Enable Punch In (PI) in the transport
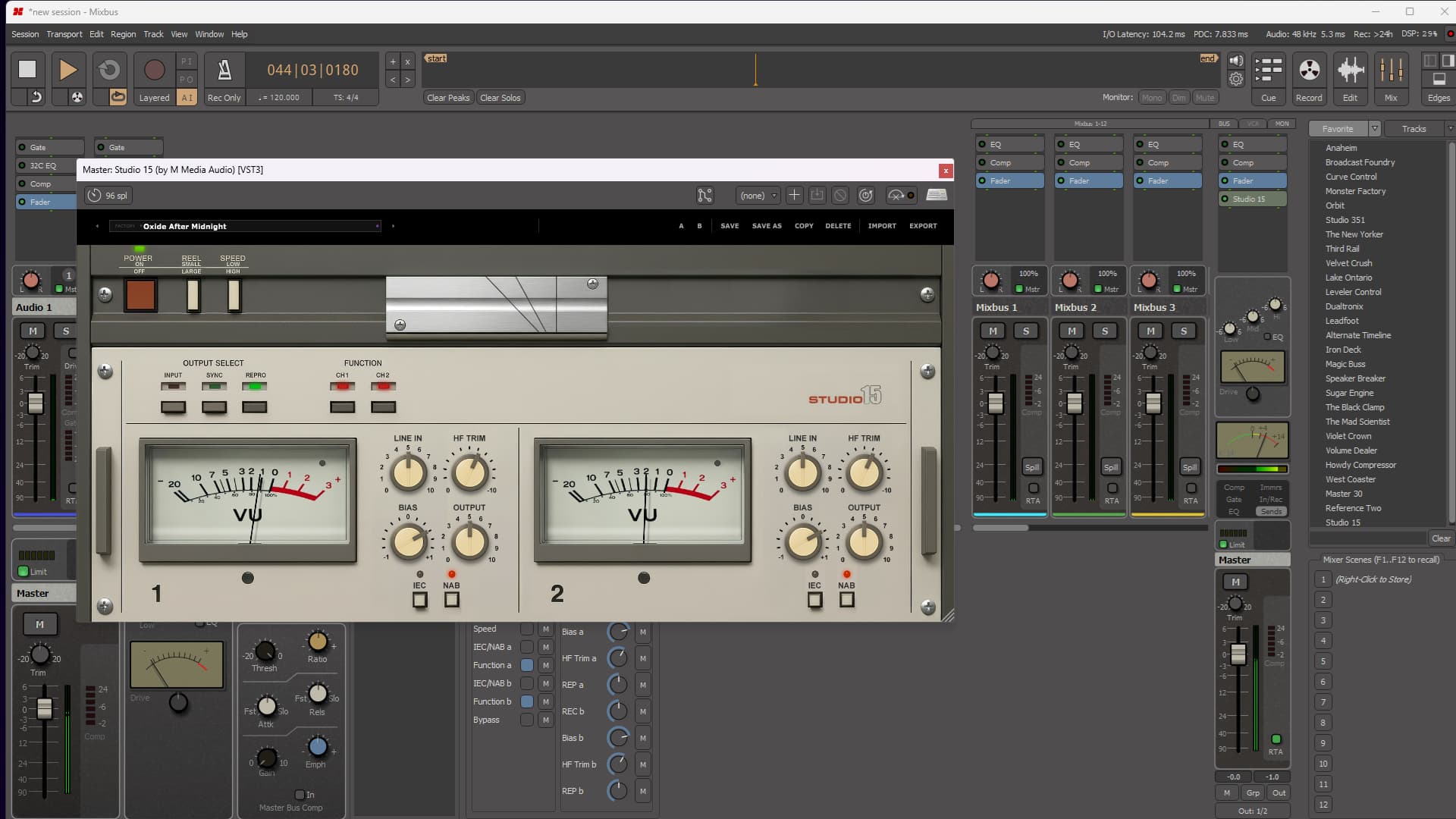This screenshot has width=1456, height=819. click(187, 61)
